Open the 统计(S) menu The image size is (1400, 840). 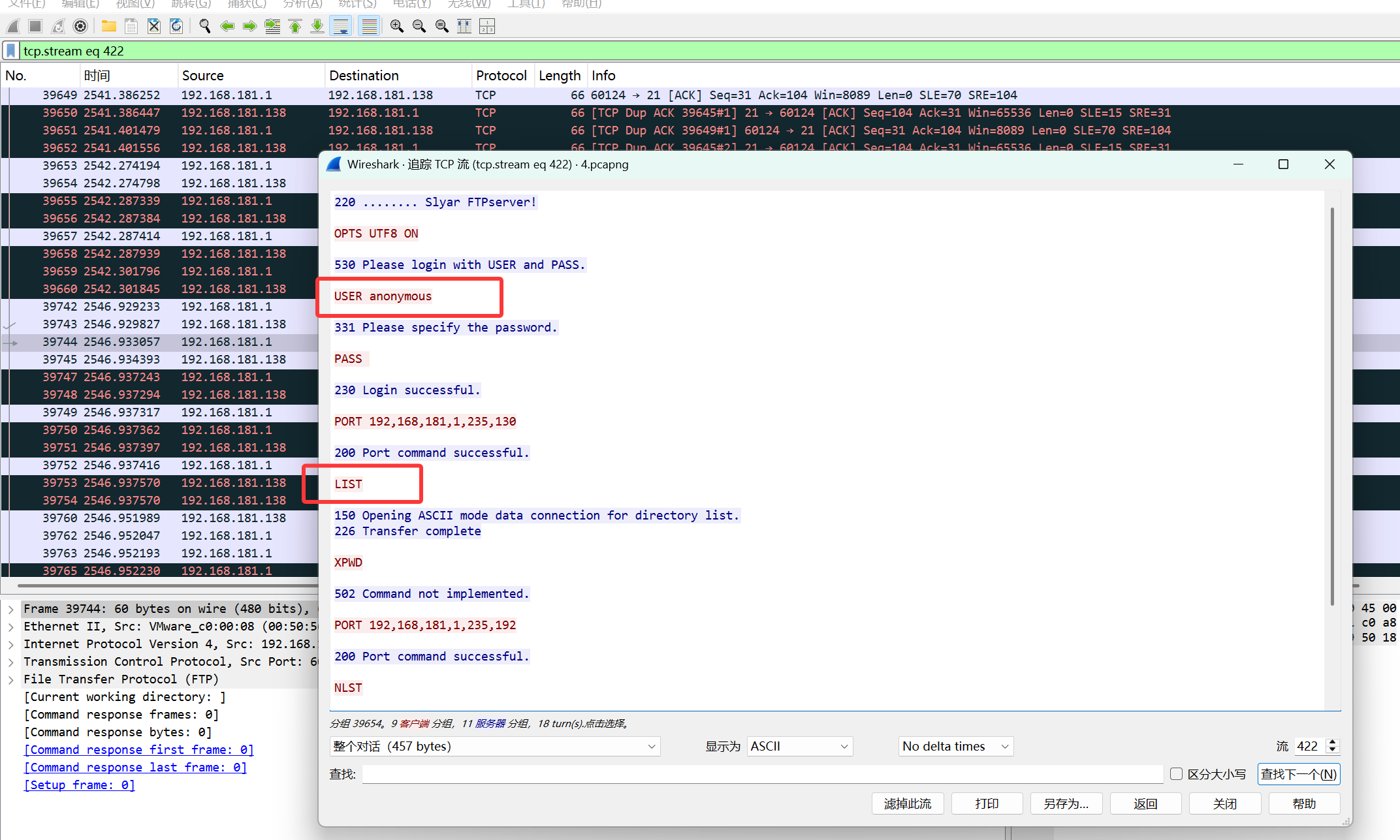click(357, 4)
